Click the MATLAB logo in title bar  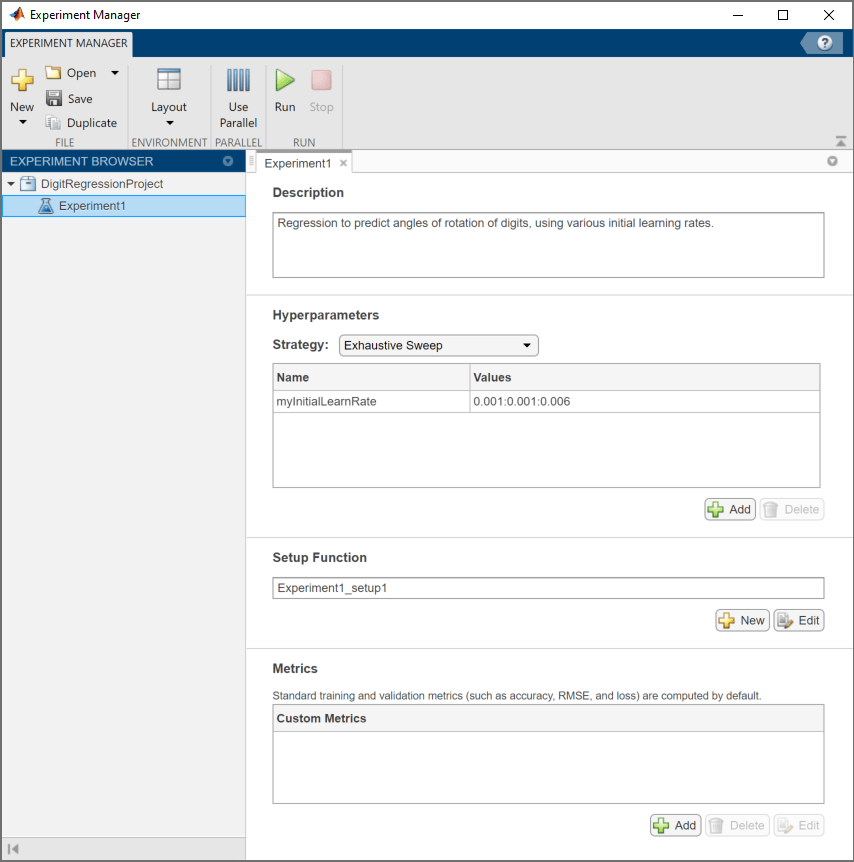click(17, 14)
